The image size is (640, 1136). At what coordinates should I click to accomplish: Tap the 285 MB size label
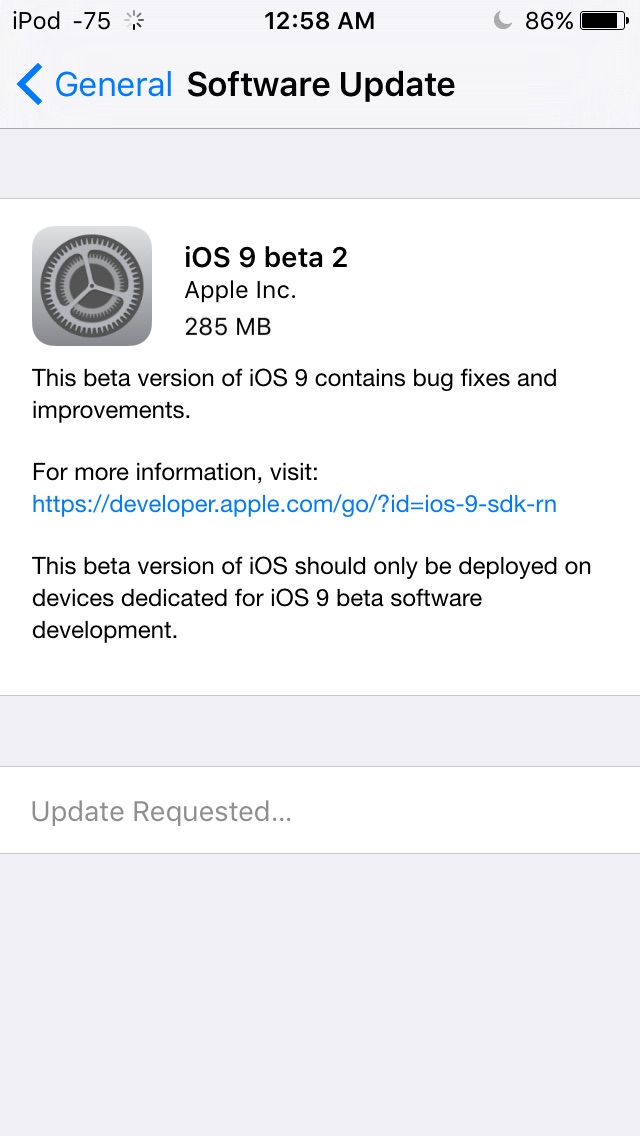pyautogui.click(x=228, y=327)
